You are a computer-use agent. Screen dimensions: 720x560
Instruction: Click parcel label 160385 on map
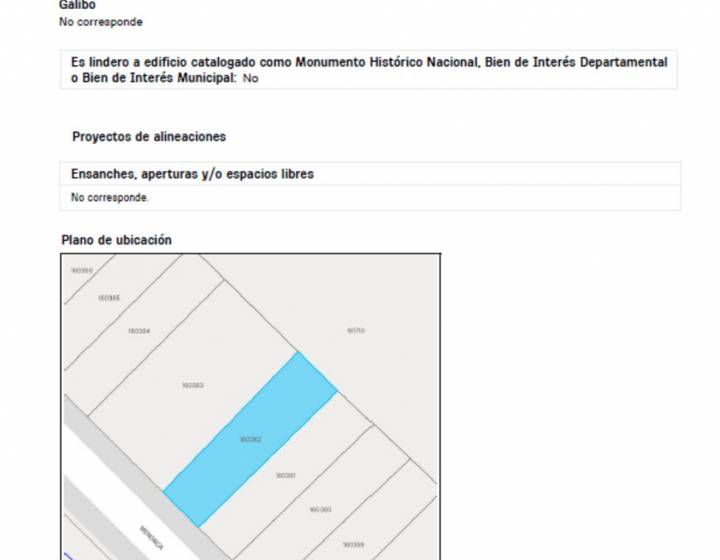(109, 298)
